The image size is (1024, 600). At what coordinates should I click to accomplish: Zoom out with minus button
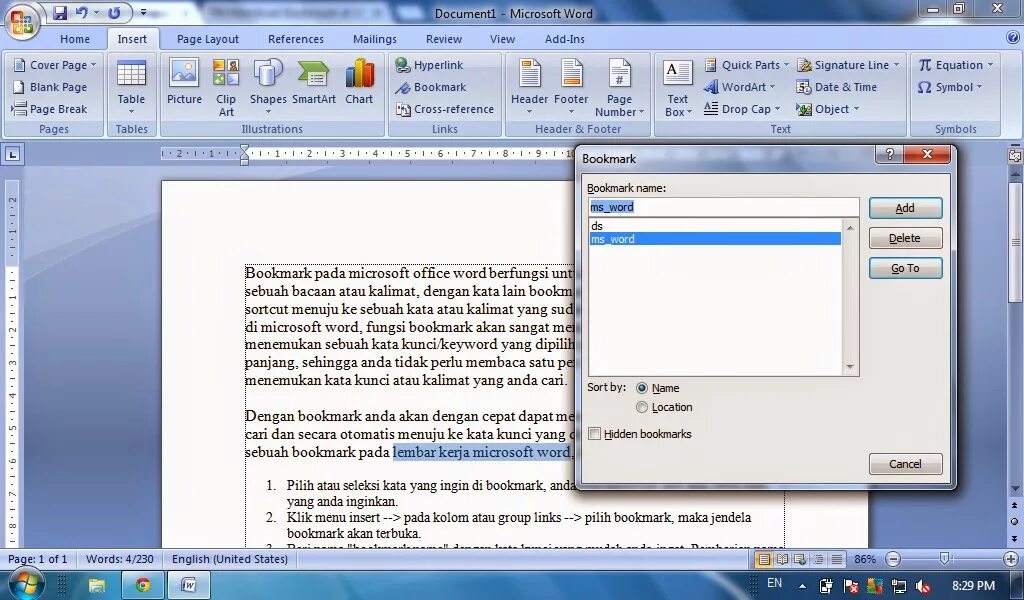click(x=893, y=559)
